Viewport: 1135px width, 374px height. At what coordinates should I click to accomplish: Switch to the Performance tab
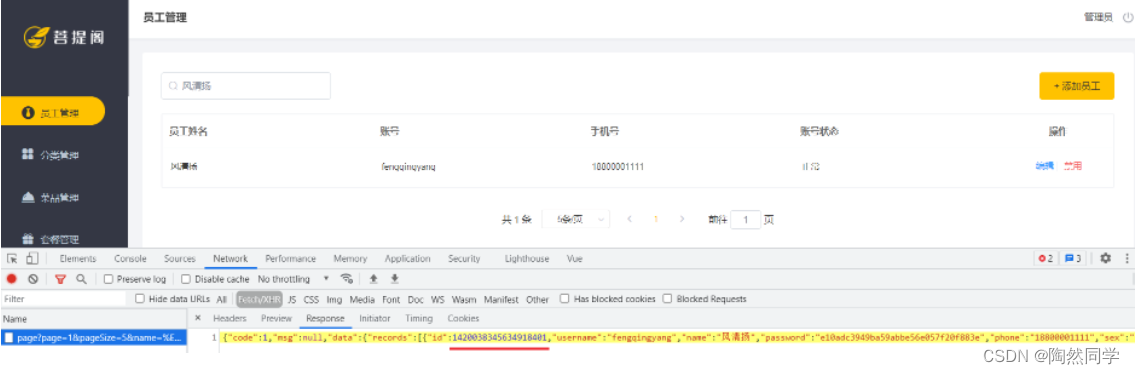tap(290, 258)
